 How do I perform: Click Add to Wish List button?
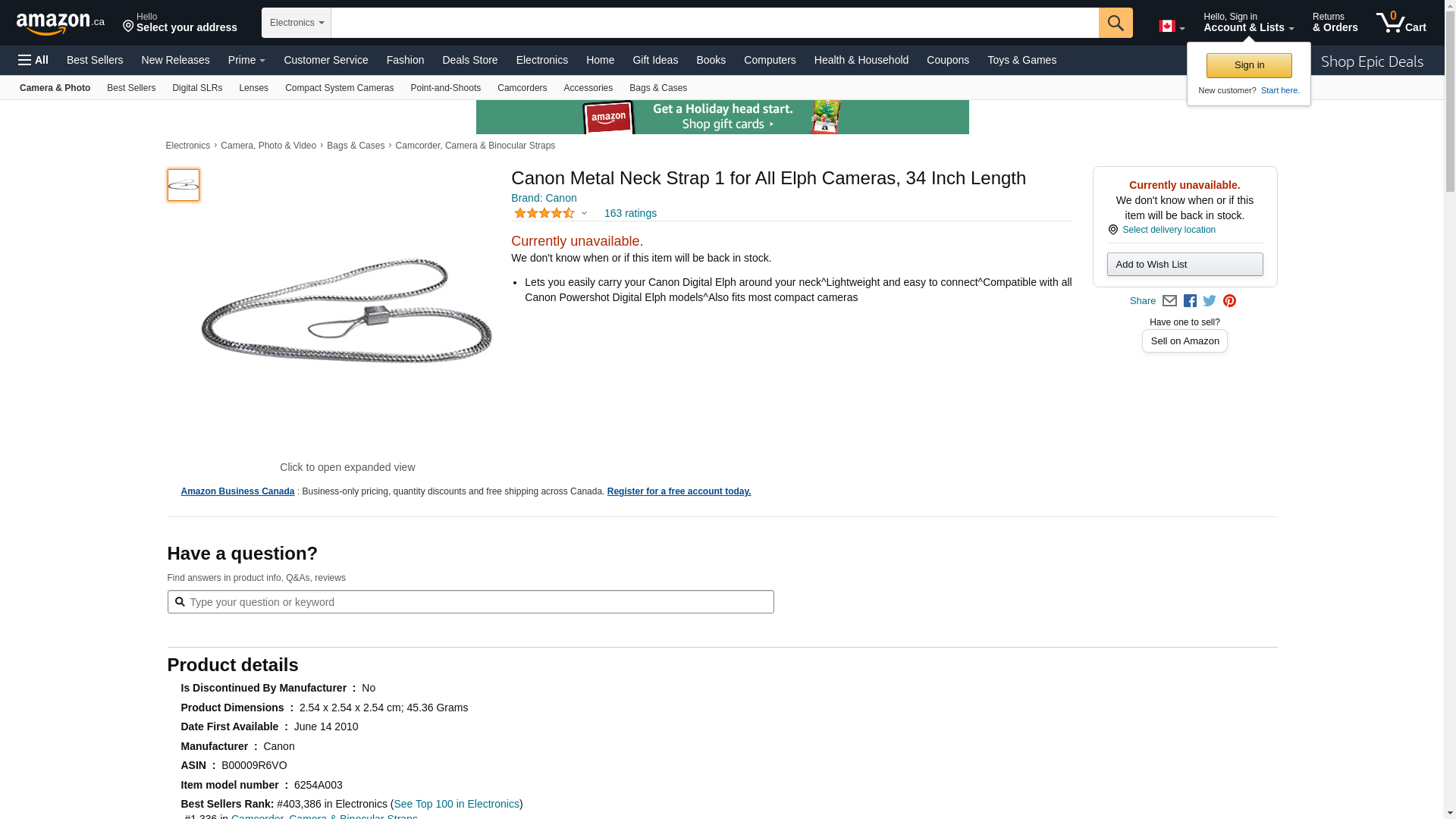[x=1185, y=264]
